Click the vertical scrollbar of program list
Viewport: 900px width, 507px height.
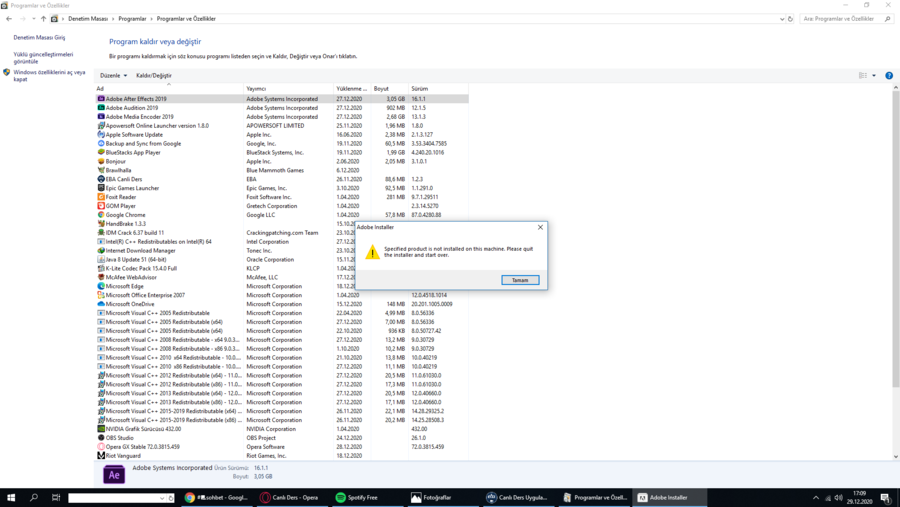tap(895, 238)
